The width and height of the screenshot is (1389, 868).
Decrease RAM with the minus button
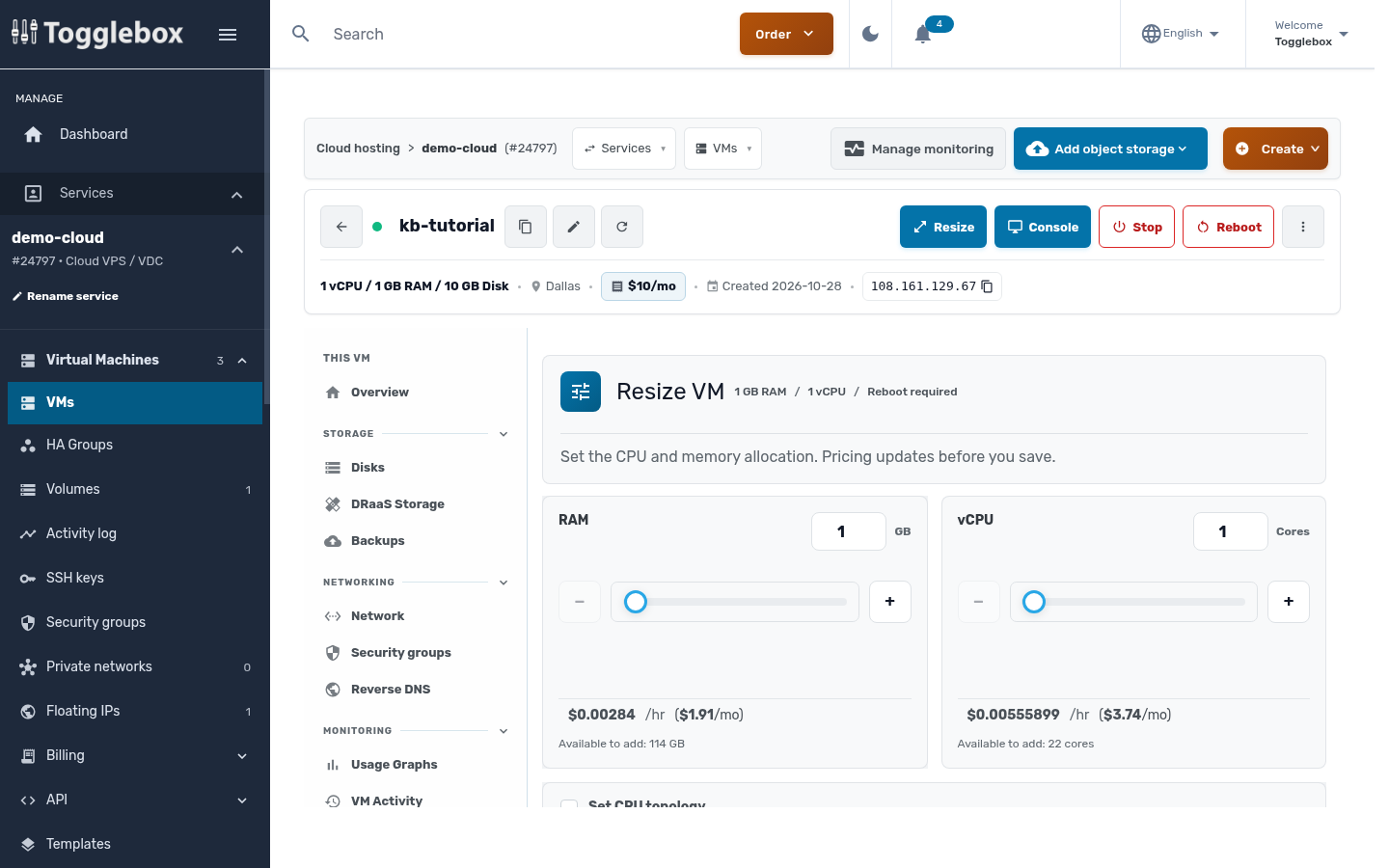[580, 602]
